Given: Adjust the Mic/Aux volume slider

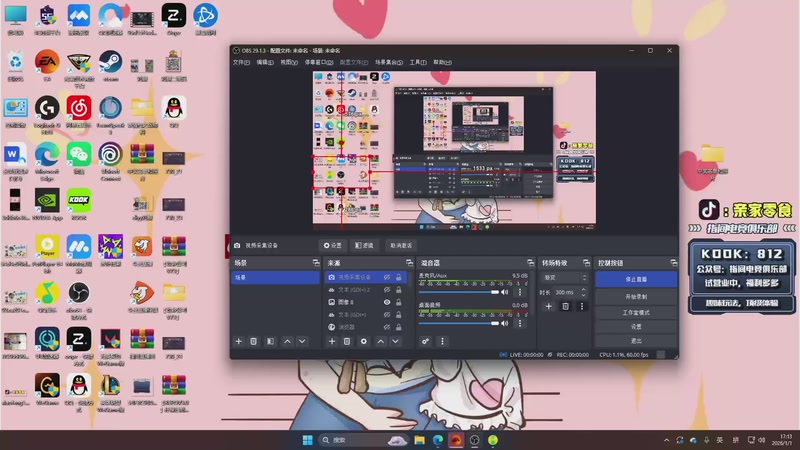Looking at the screenshot, I should pyautogui.click(x=458, y=292).
